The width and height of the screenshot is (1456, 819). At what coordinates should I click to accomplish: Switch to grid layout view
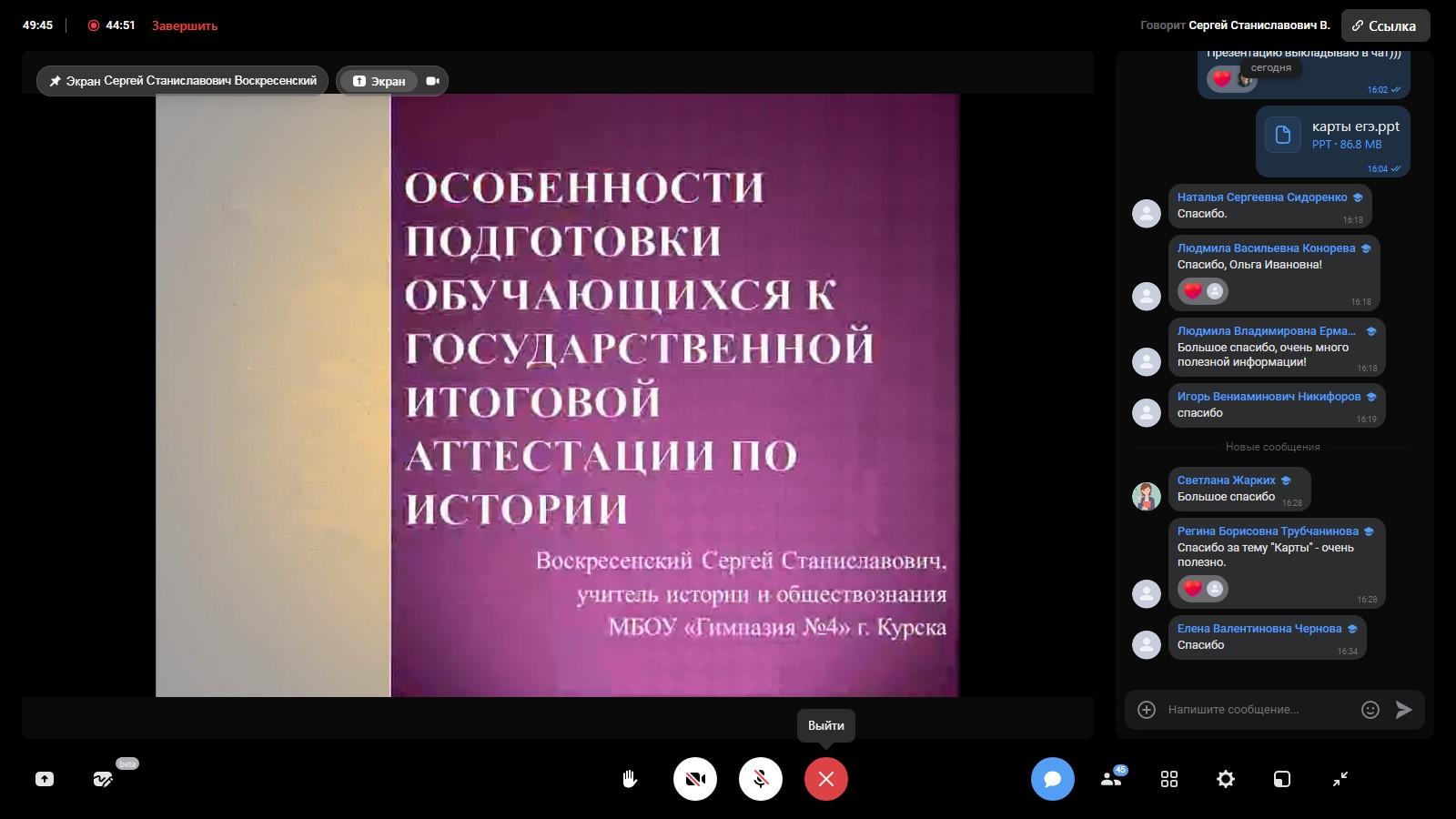1169,779
